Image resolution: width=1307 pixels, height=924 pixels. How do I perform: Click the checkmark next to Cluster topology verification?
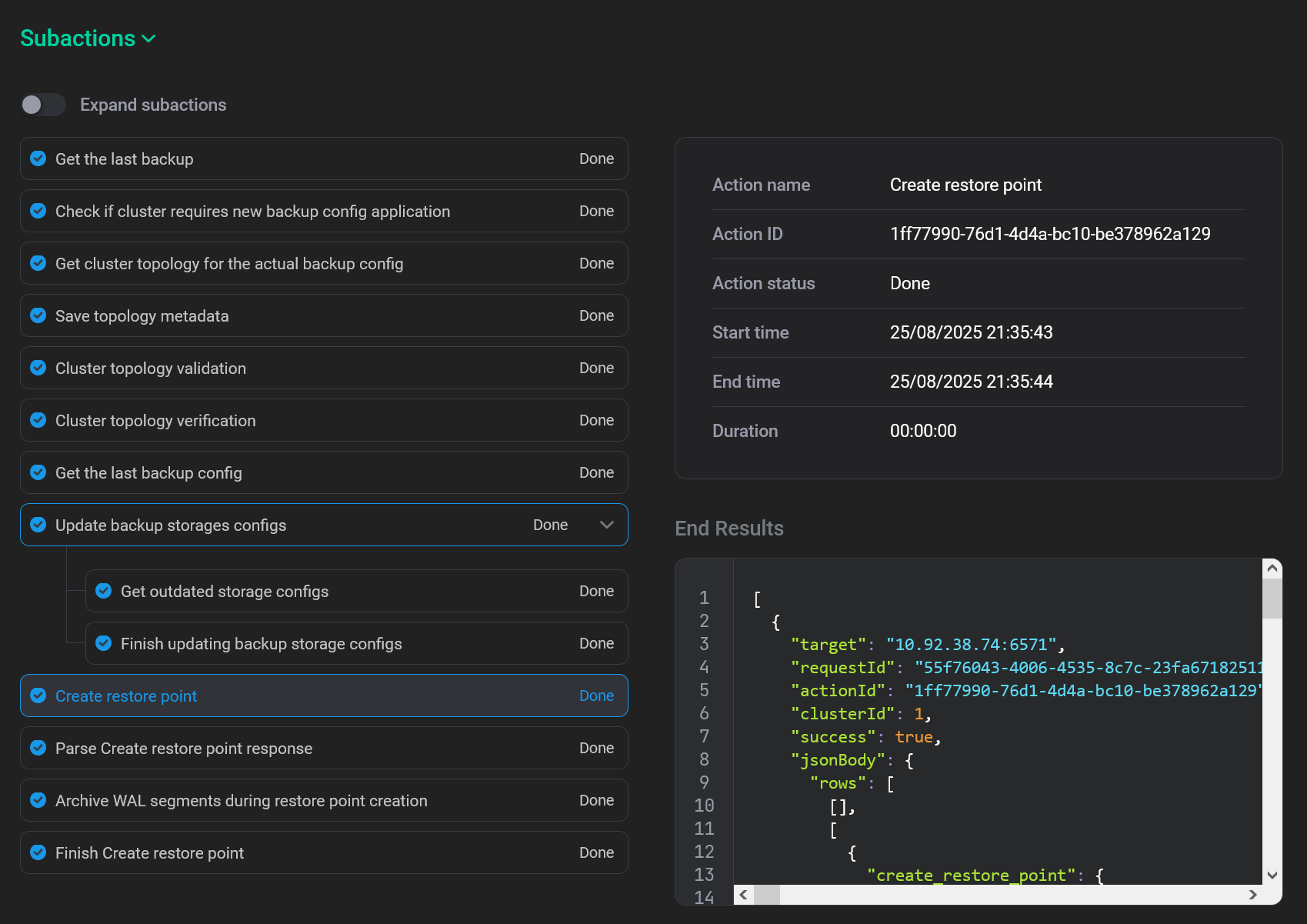[x=38, y=420]
